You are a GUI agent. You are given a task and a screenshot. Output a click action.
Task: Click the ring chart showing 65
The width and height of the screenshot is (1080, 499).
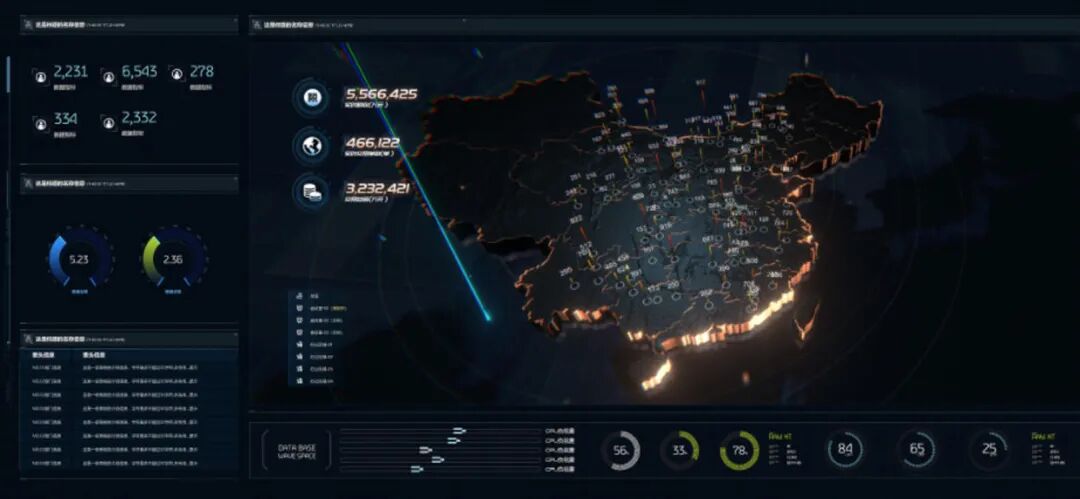click(x=917, y=450)
